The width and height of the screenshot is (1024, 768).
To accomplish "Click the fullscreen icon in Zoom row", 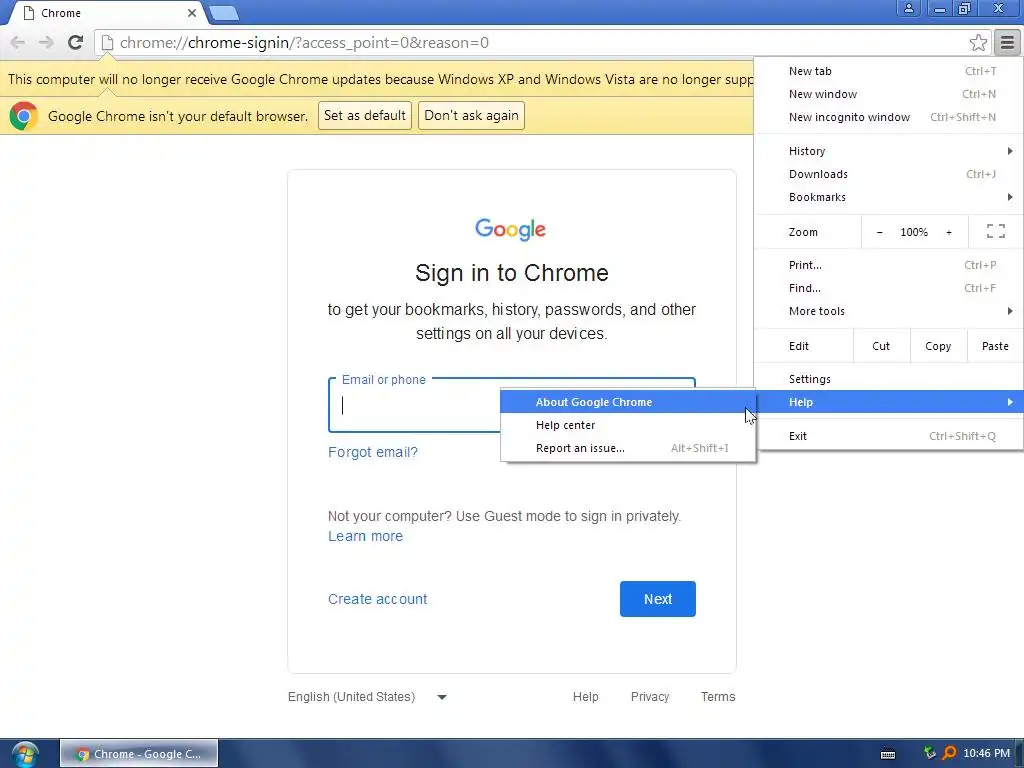I will [x=995, y=231].
